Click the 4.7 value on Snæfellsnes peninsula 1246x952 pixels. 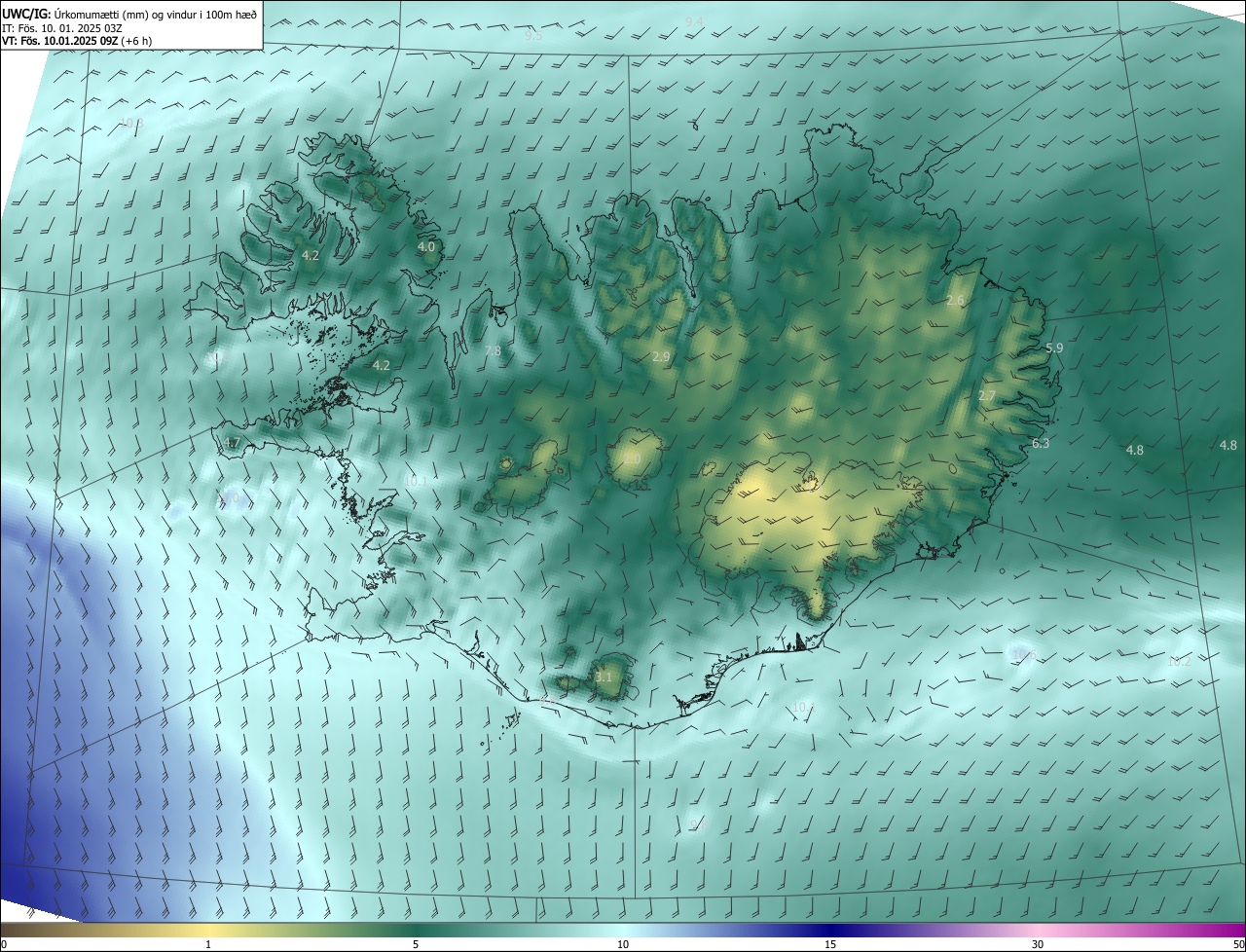[232, 443]
